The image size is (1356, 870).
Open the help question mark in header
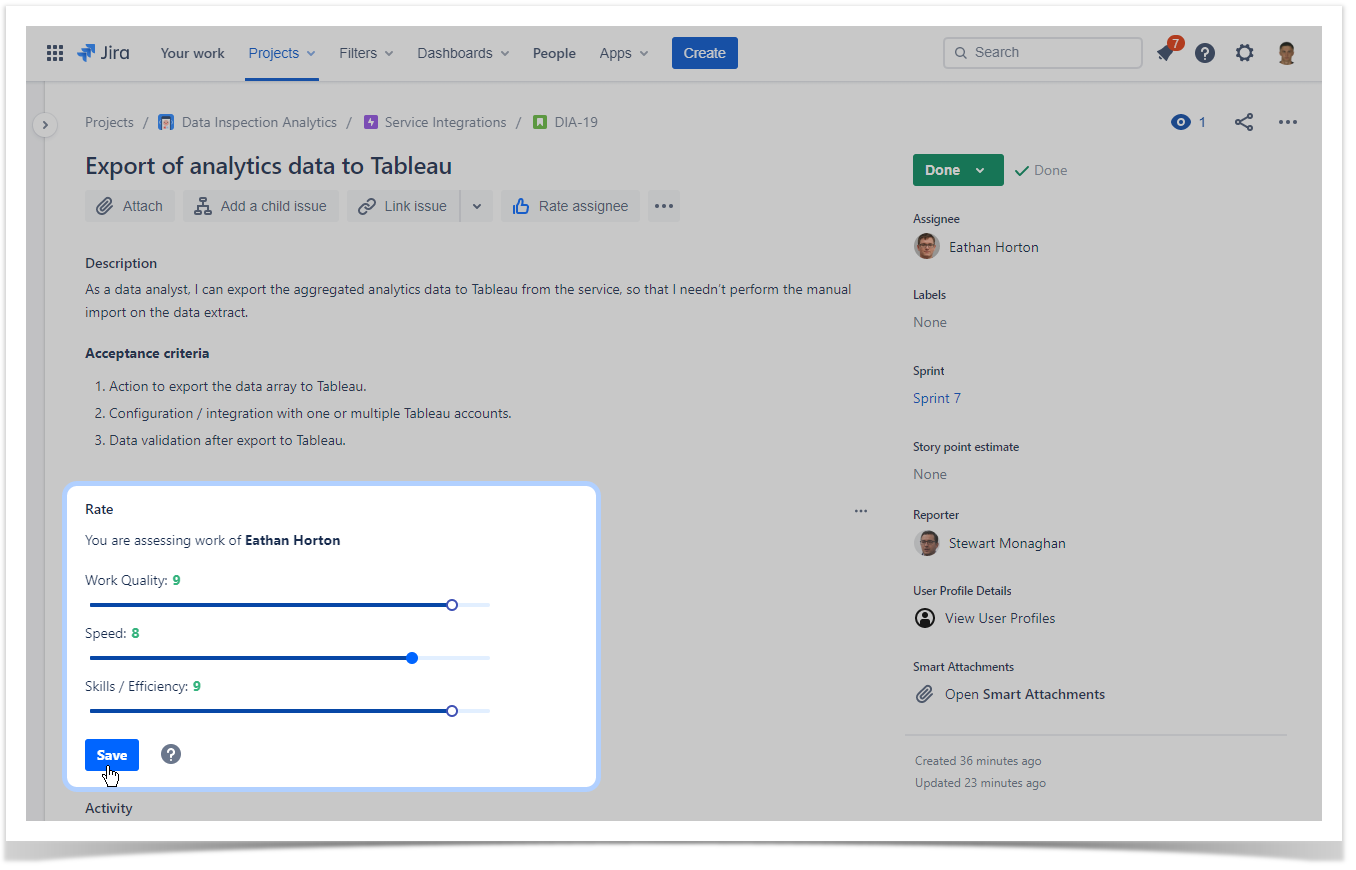point(1205,53)
